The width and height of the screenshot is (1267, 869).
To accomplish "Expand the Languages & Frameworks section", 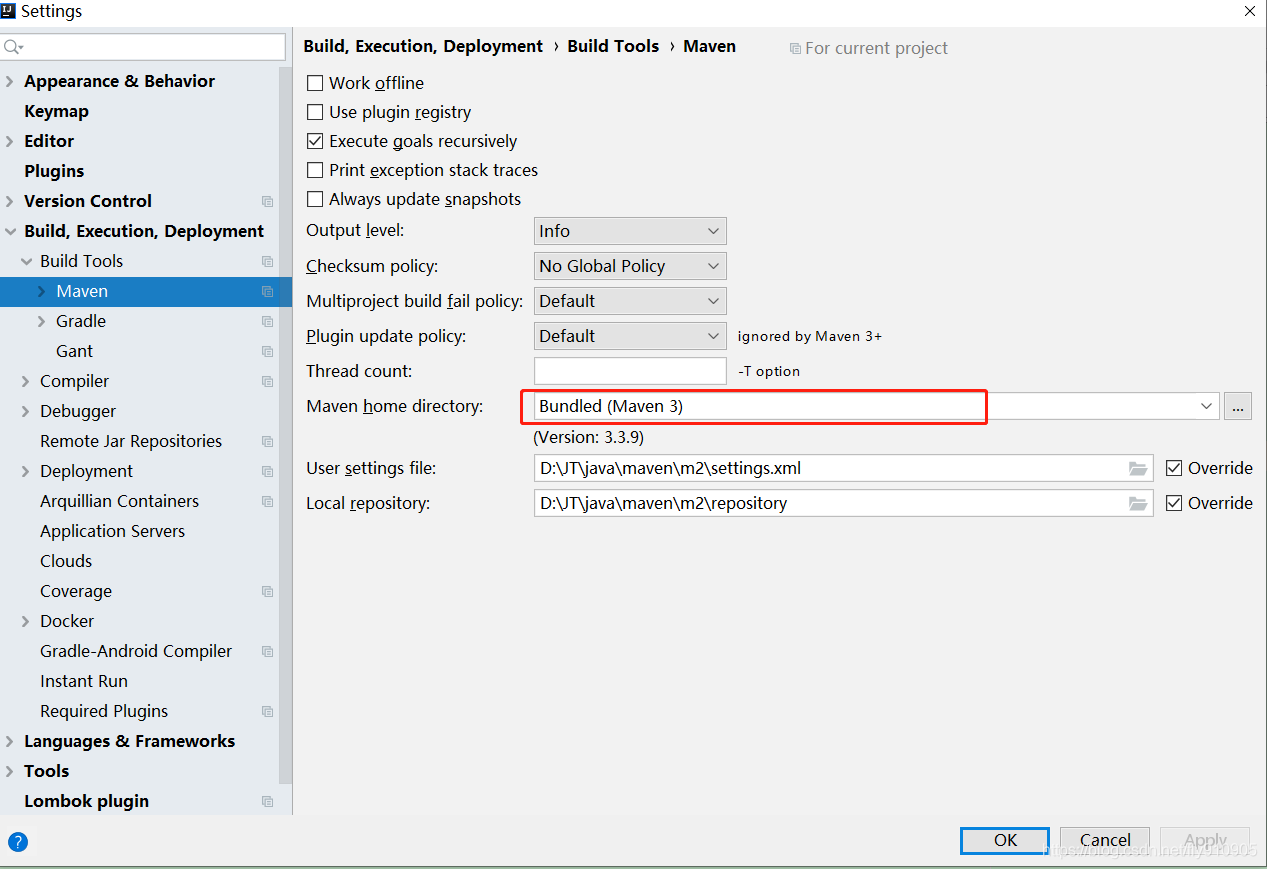I will click(10, 741).
